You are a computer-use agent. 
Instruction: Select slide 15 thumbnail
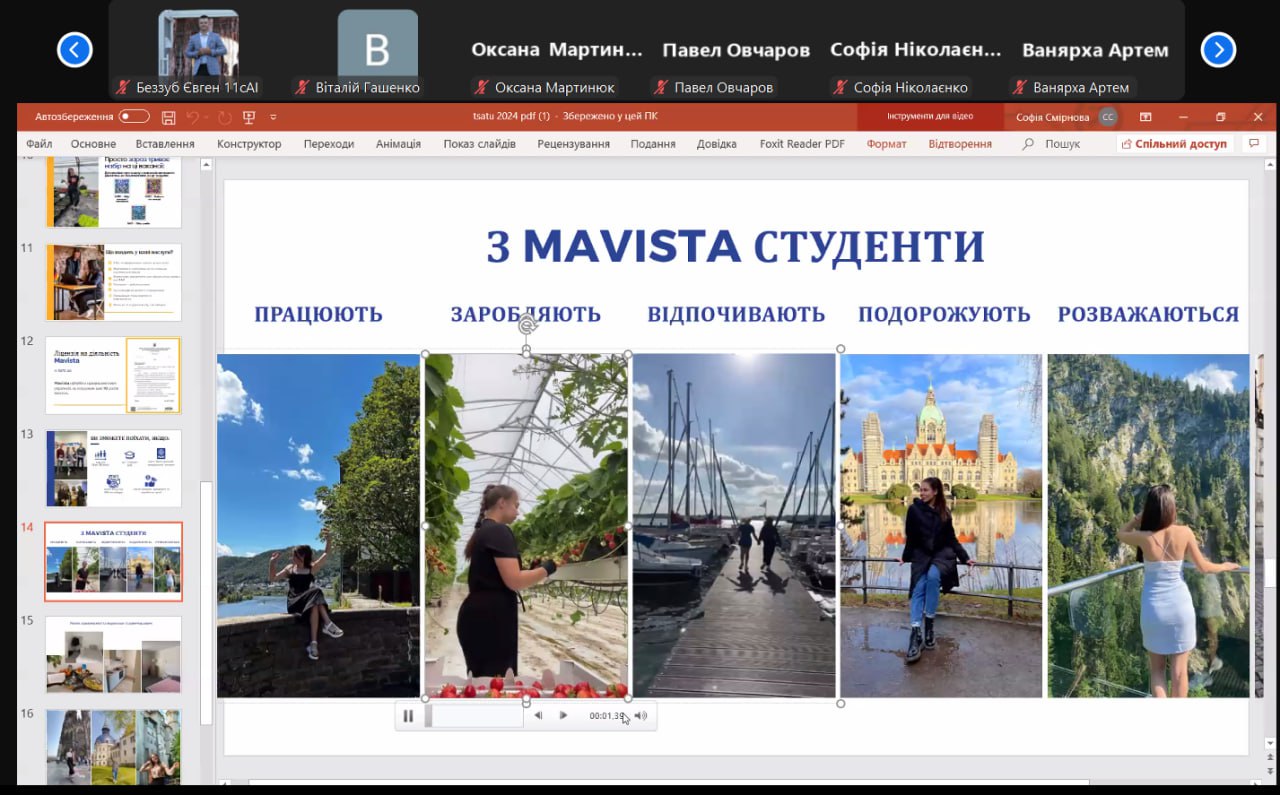point(113,654)
